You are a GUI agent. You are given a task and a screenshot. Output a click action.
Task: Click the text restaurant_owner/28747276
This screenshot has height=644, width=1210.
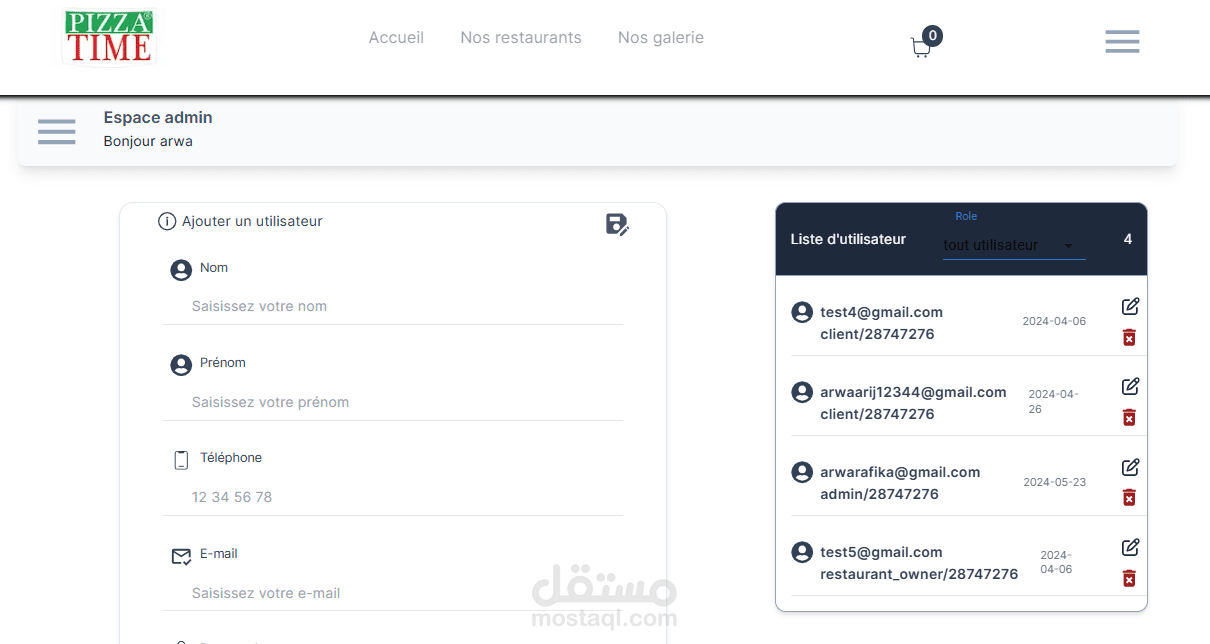coord(919,574)
